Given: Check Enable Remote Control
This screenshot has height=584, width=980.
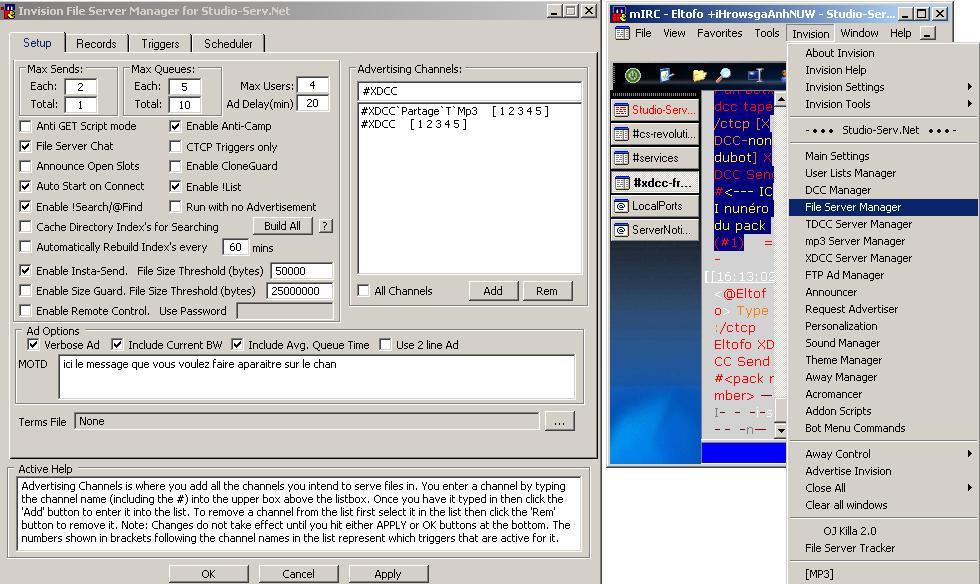Looking at the screenshot, I should tap(26, 311).
